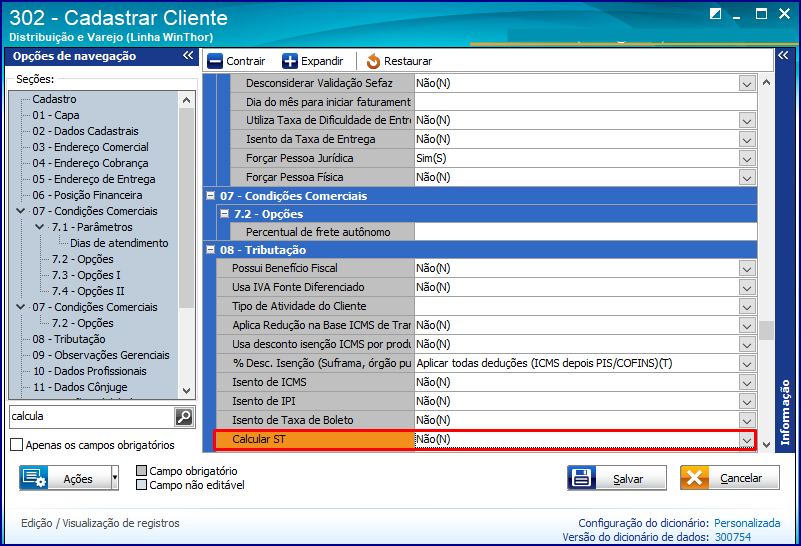The image size is (801, 546).
Task: Click the search field containing calcula
Action: [x=92, y=417]
